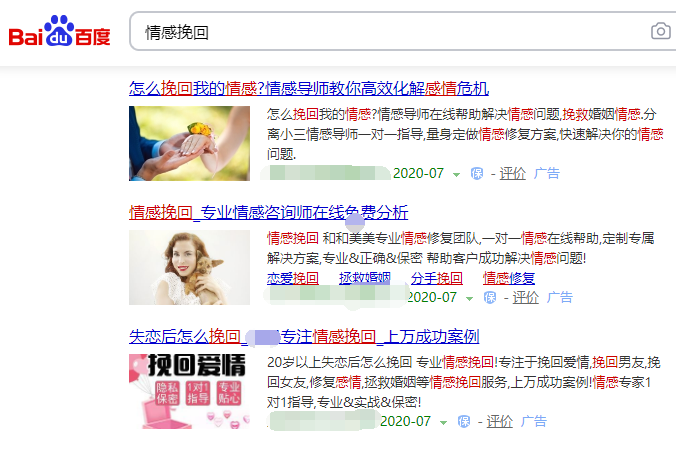676x449 pixels.
Task: Open the 恋爱挽回 sublink
Action: tap(293, 278)
